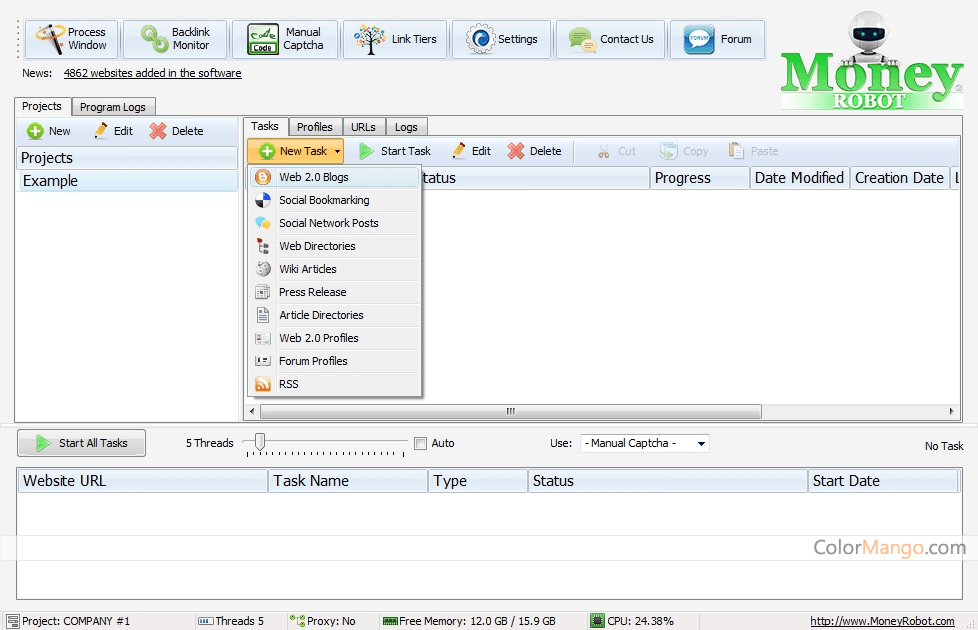Image resolution: width=978 pixels, height=630 pixels.
Task: Open the Forum icon
Action: [699, 39]
